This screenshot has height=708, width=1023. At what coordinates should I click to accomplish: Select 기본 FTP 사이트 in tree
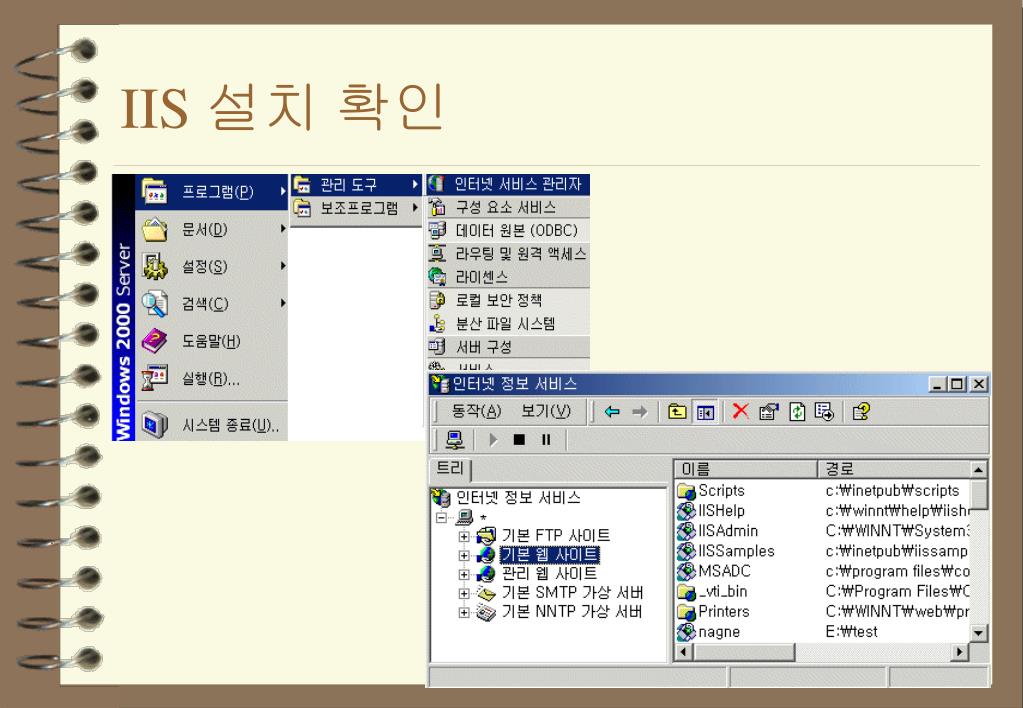coord(555,536)
